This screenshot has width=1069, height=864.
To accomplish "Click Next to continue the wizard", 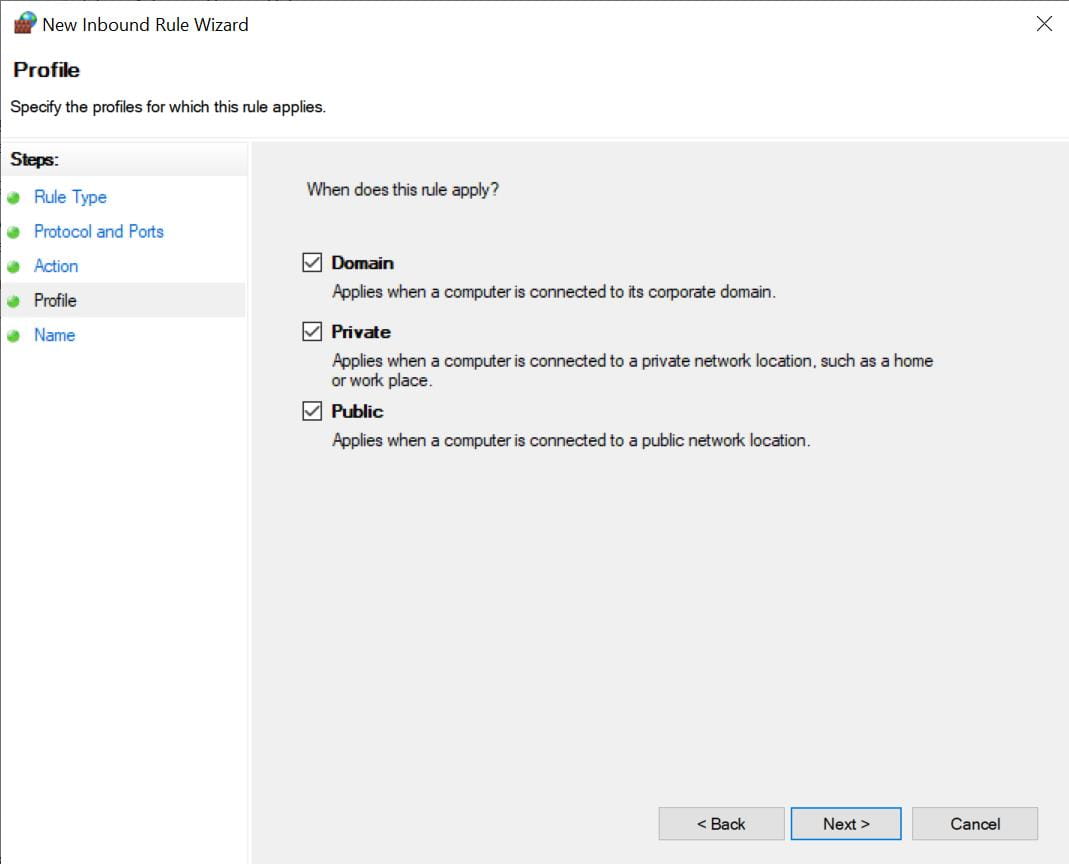I will click(846, 824).
